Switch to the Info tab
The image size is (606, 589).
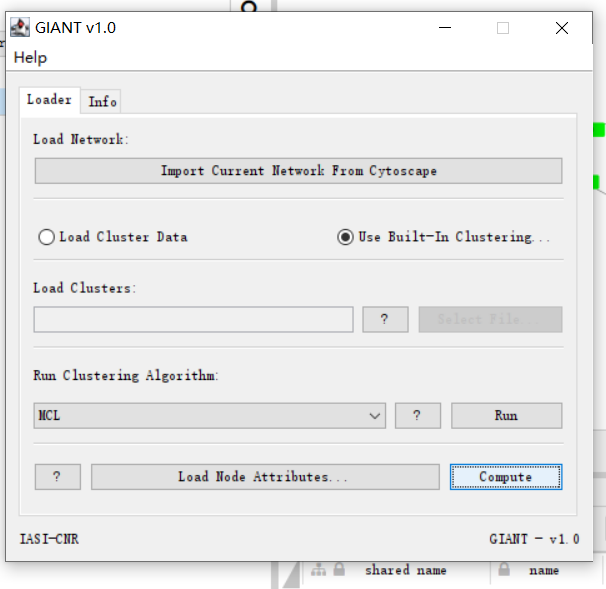click(102, 102)
